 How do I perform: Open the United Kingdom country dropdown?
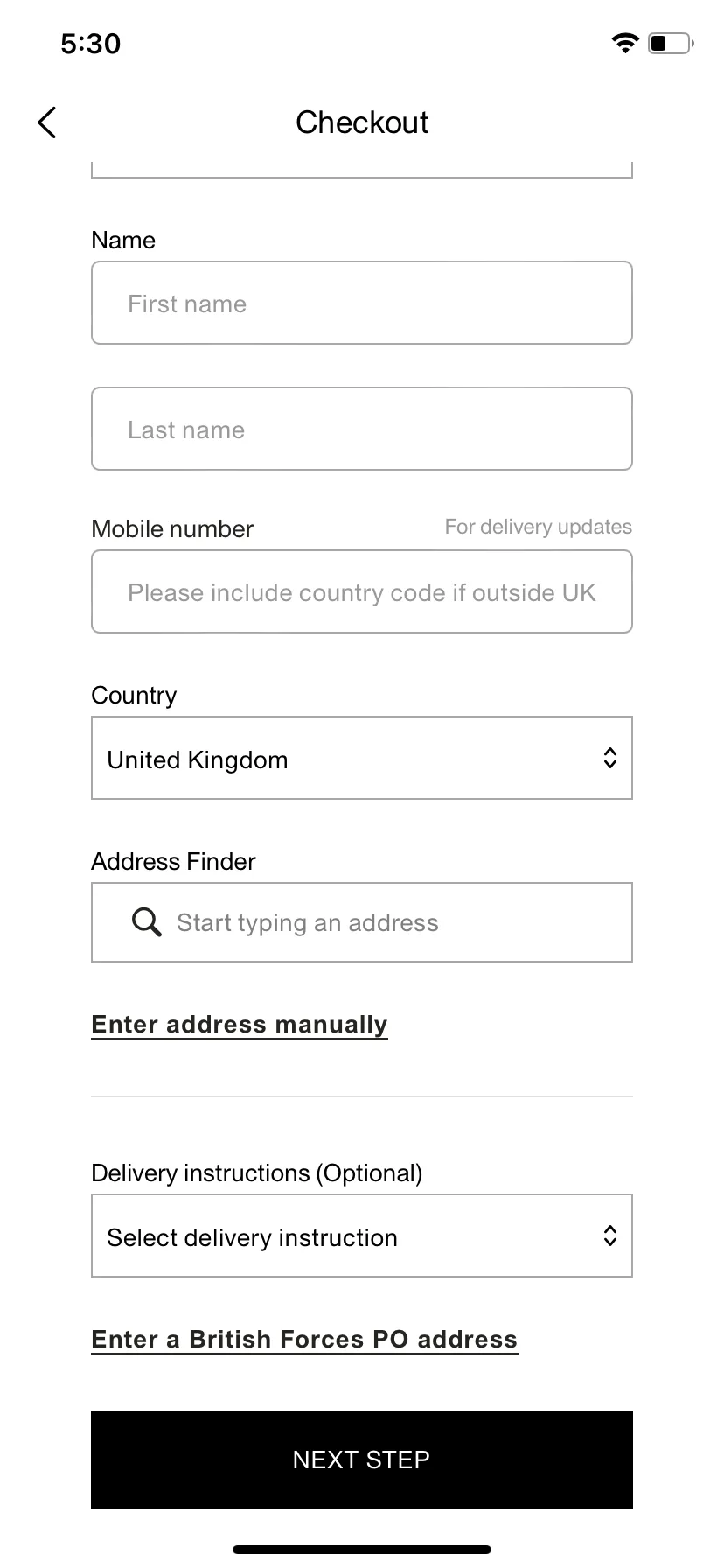(x=362, y=758)
